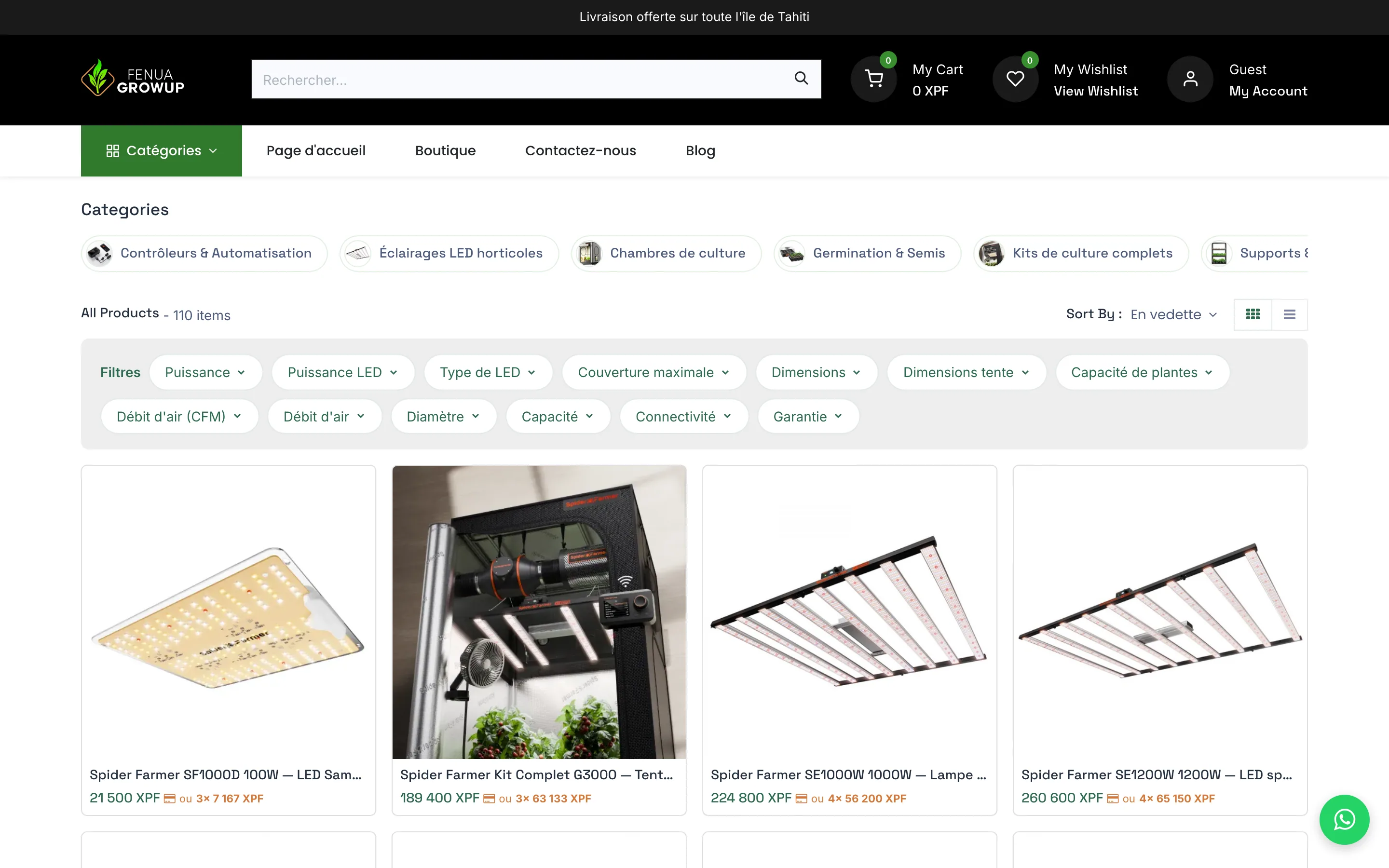Click the G3000 grow tent kit image

pyautogui.click(x=539, y=612)
